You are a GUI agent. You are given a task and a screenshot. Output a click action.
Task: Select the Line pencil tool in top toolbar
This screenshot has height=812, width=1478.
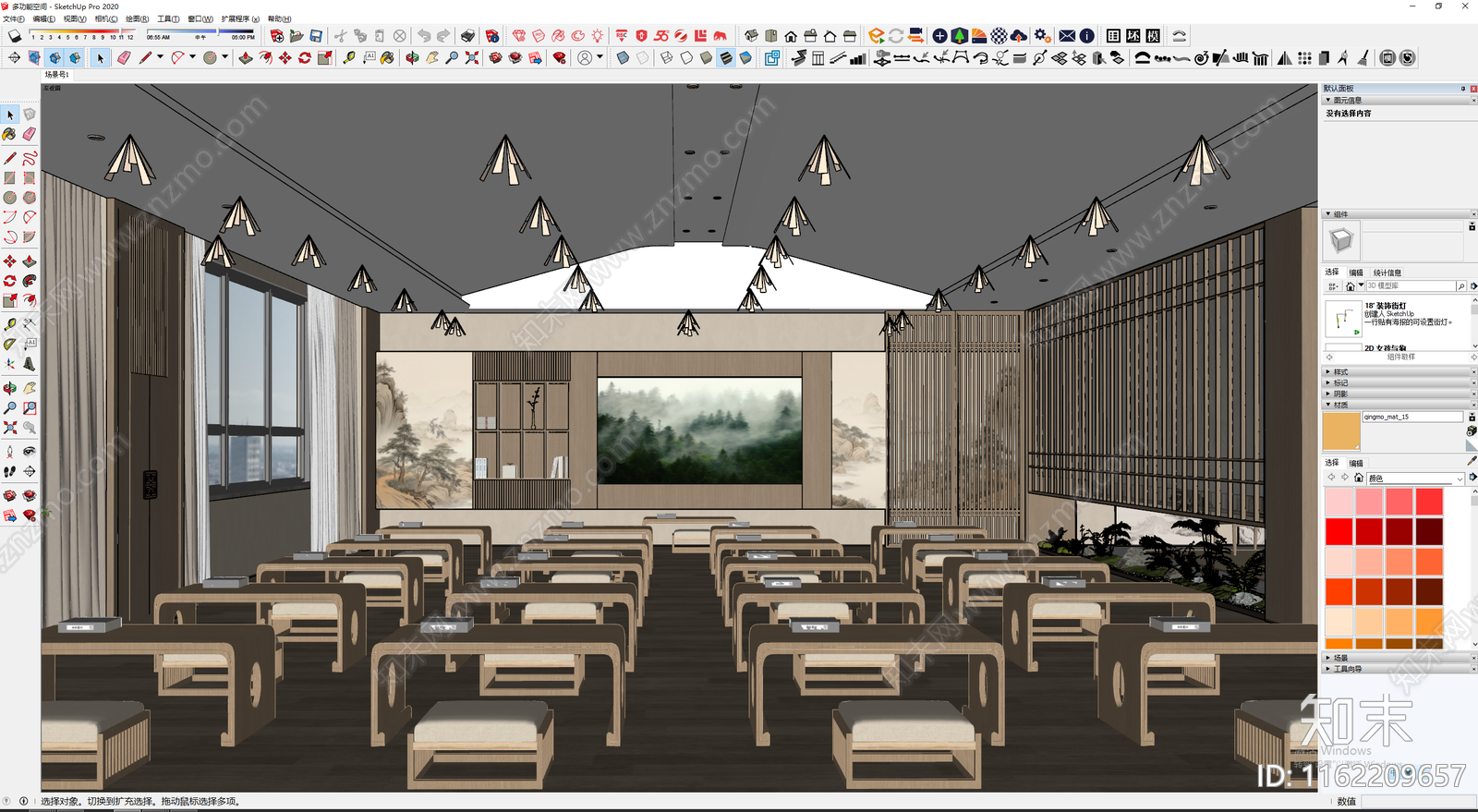(145, 58)
